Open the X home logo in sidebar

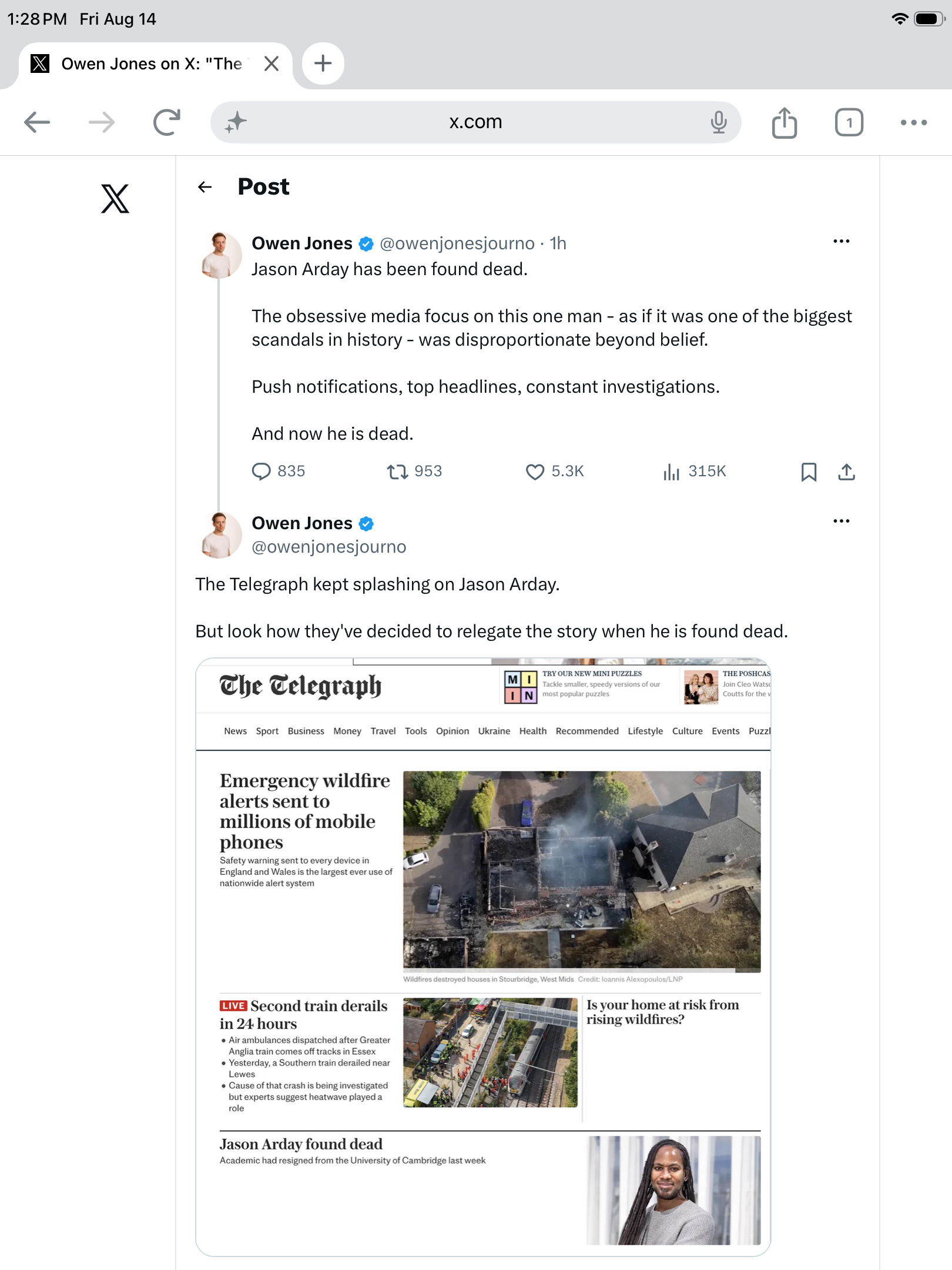115,199
